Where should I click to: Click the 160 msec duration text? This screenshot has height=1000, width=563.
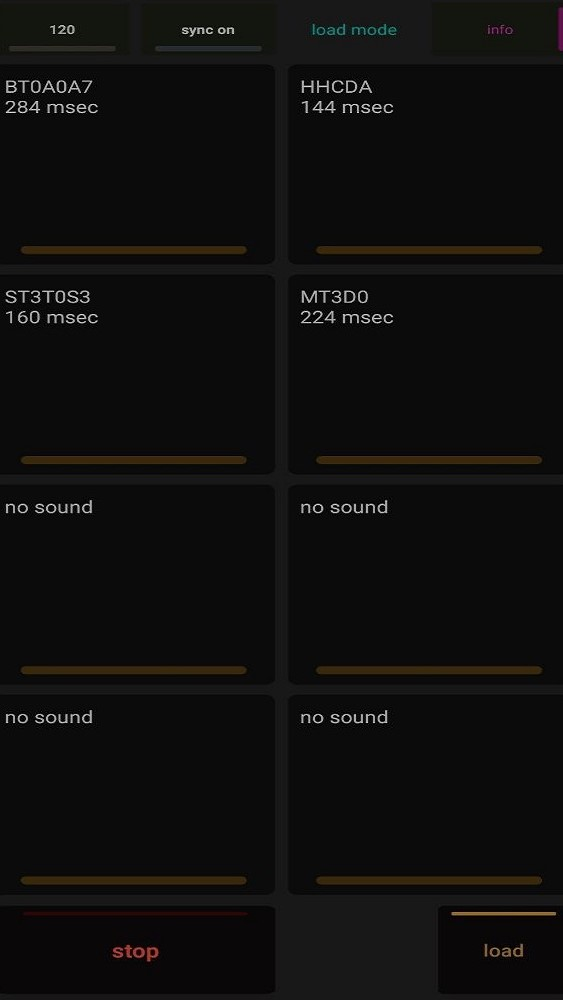(52, 317)
